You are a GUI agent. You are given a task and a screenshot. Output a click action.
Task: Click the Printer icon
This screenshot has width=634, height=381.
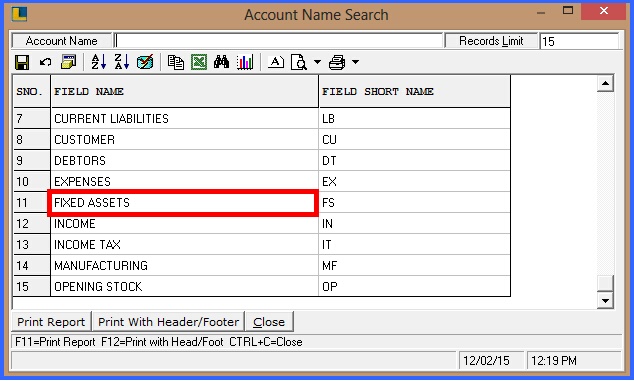point(337,62)
